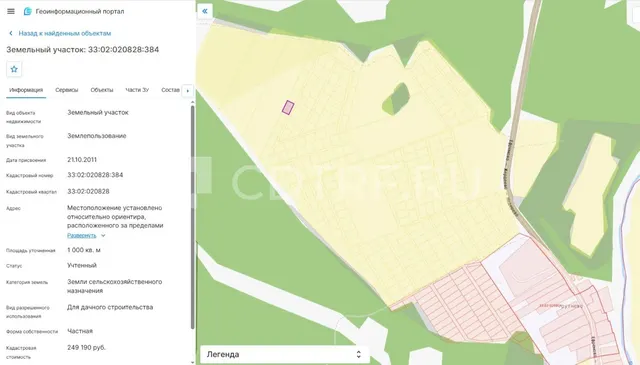Click the scrollbar down arrow
The height and width of the screenshot is (365, 640).
pos(193,362)
